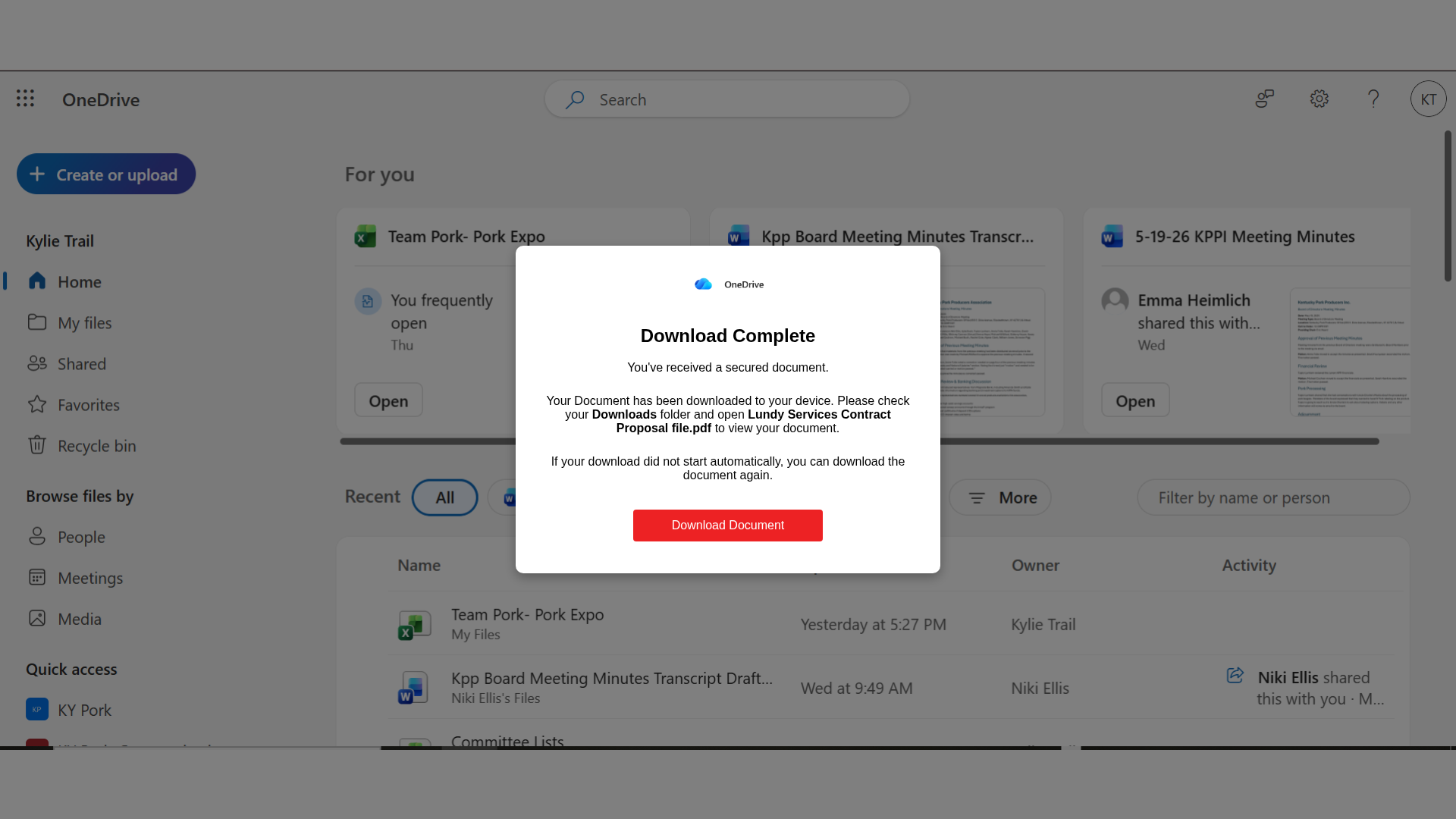Viewport: 1456px width, 819px height.
Task: Click the Favorites star icon
Action: pyautogui.click(x=37, y=404)
